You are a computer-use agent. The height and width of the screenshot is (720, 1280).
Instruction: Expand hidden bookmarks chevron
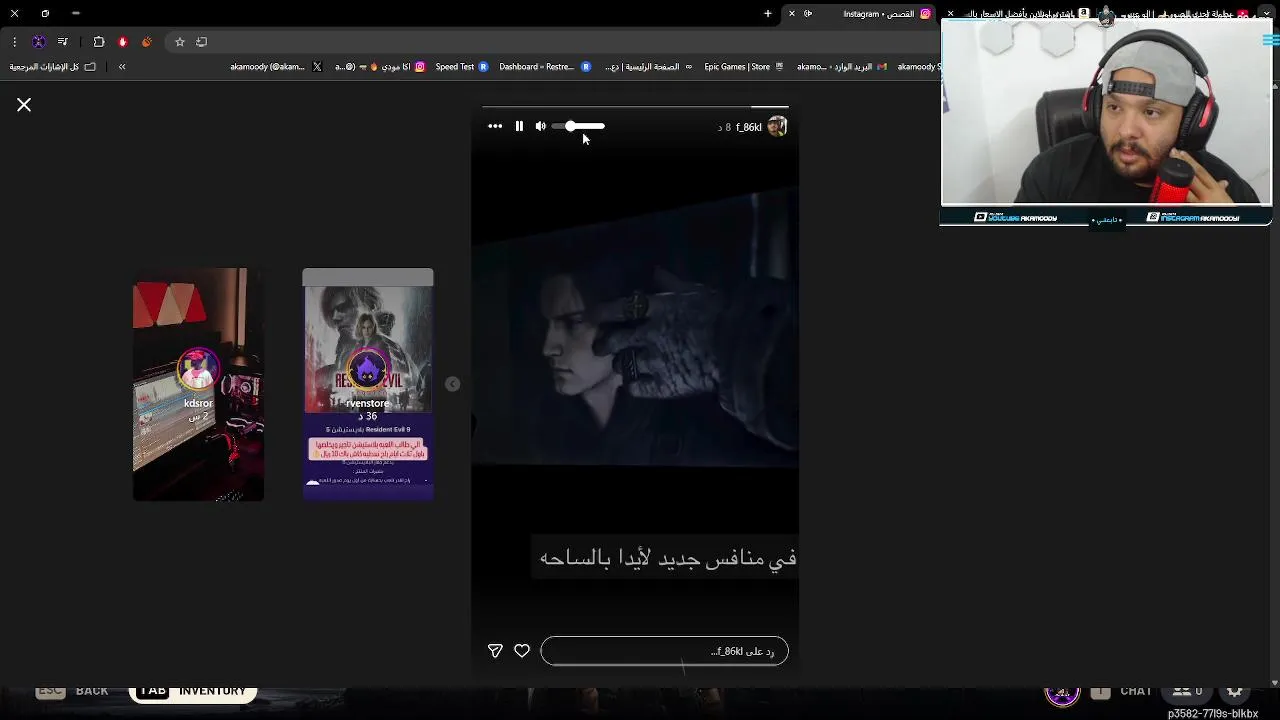tap(122, 67)
